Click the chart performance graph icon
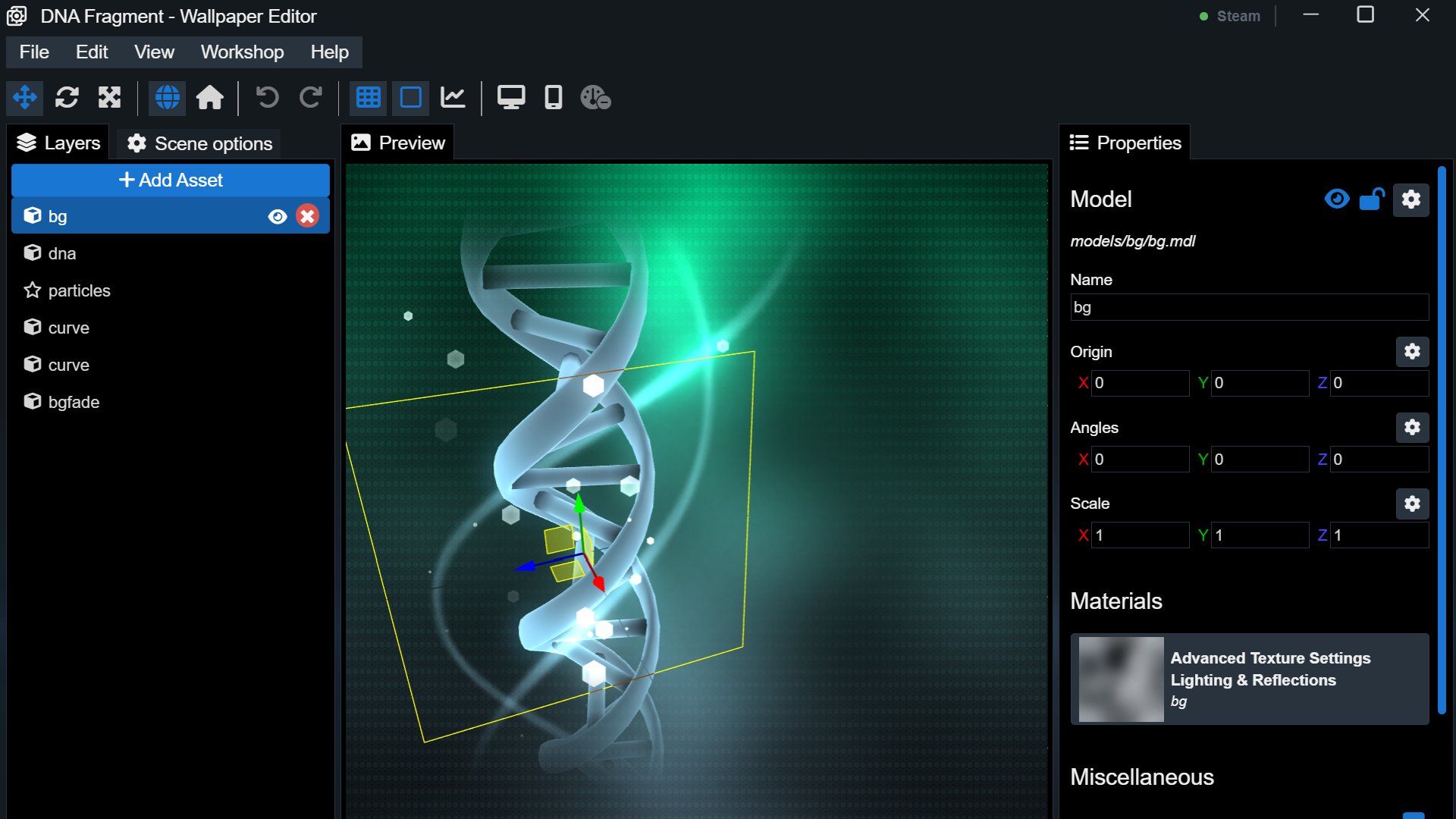This screenshot has height=819, width=1456. tap(453, 98)
